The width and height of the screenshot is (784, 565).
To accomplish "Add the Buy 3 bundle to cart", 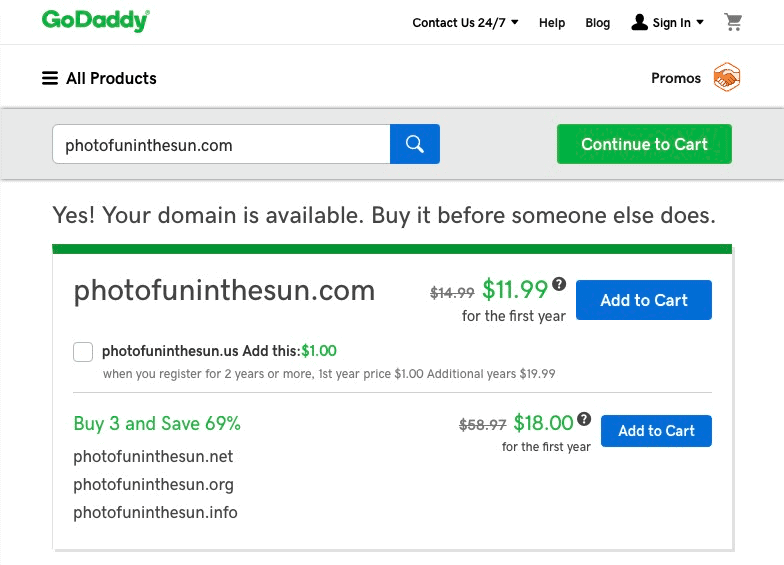I will [656, 431].
